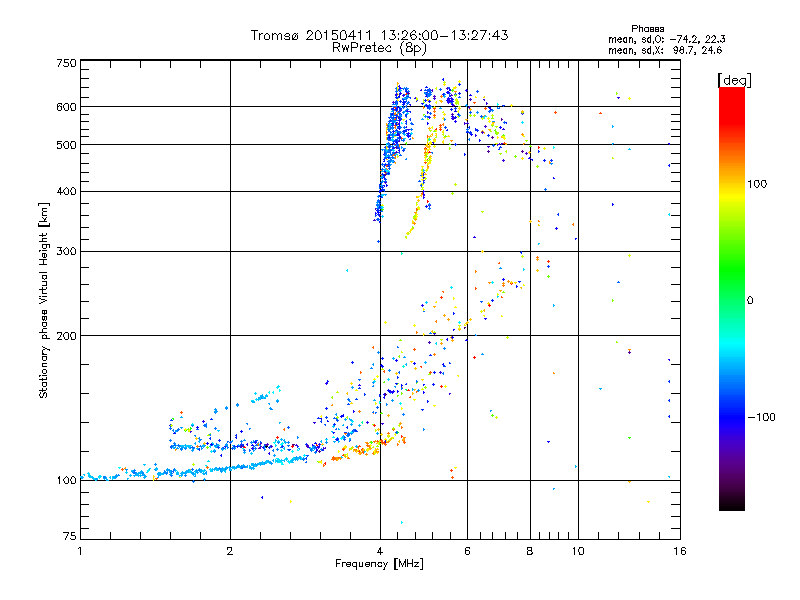Screen dimensions: 800x600
Task: Click the y-axis tick label '500'
Action: (x=66, y=145)
